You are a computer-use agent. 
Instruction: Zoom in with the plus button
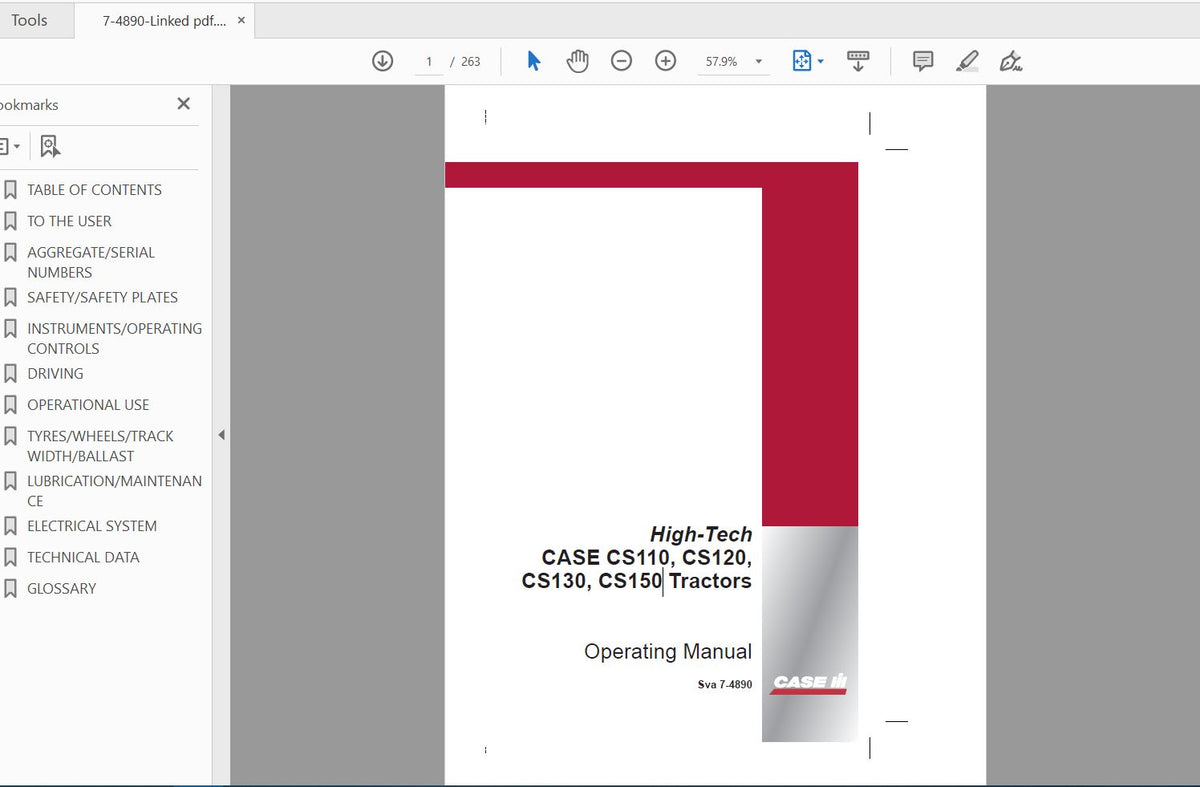pyautogui.click(x=665, y=61)
